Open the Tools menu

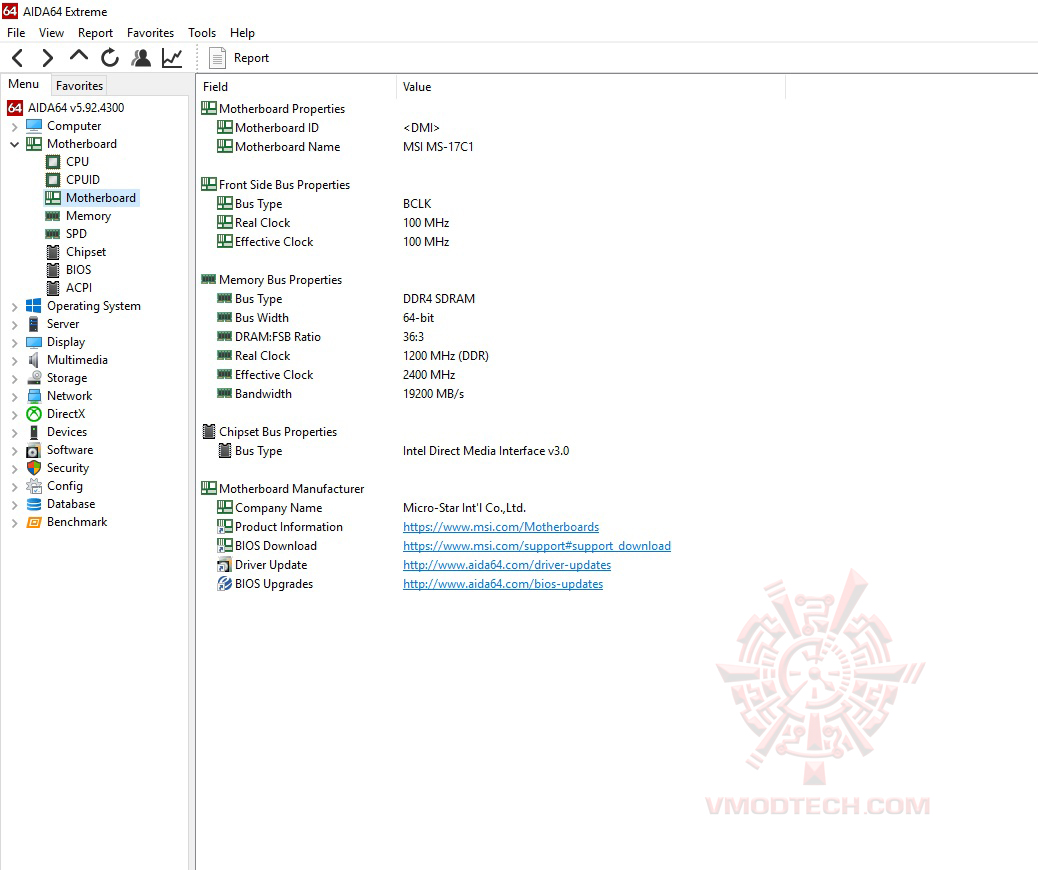point(202,32)
